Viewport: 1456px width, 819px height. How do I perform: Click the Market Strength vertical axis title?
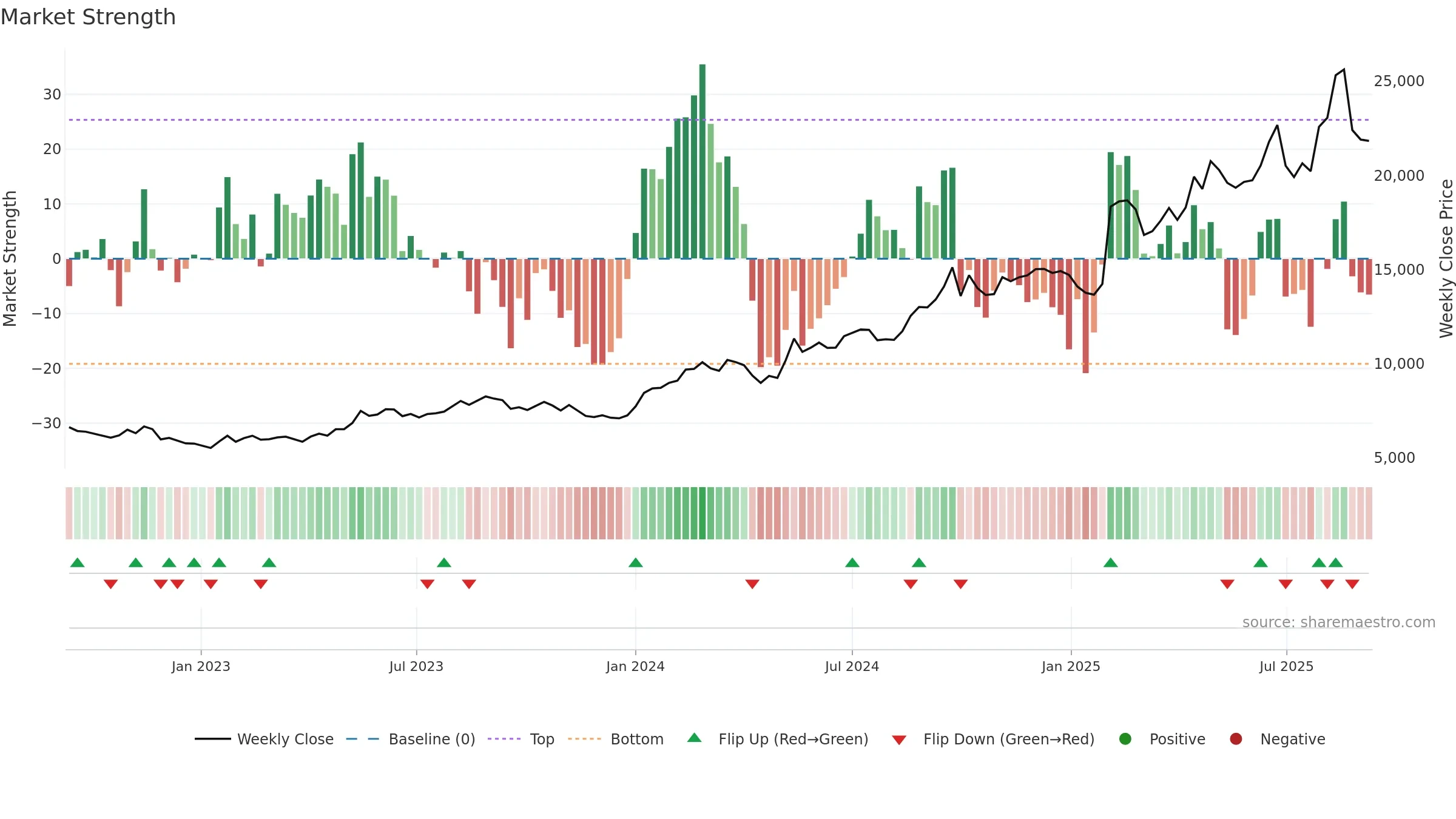(10, 258)
